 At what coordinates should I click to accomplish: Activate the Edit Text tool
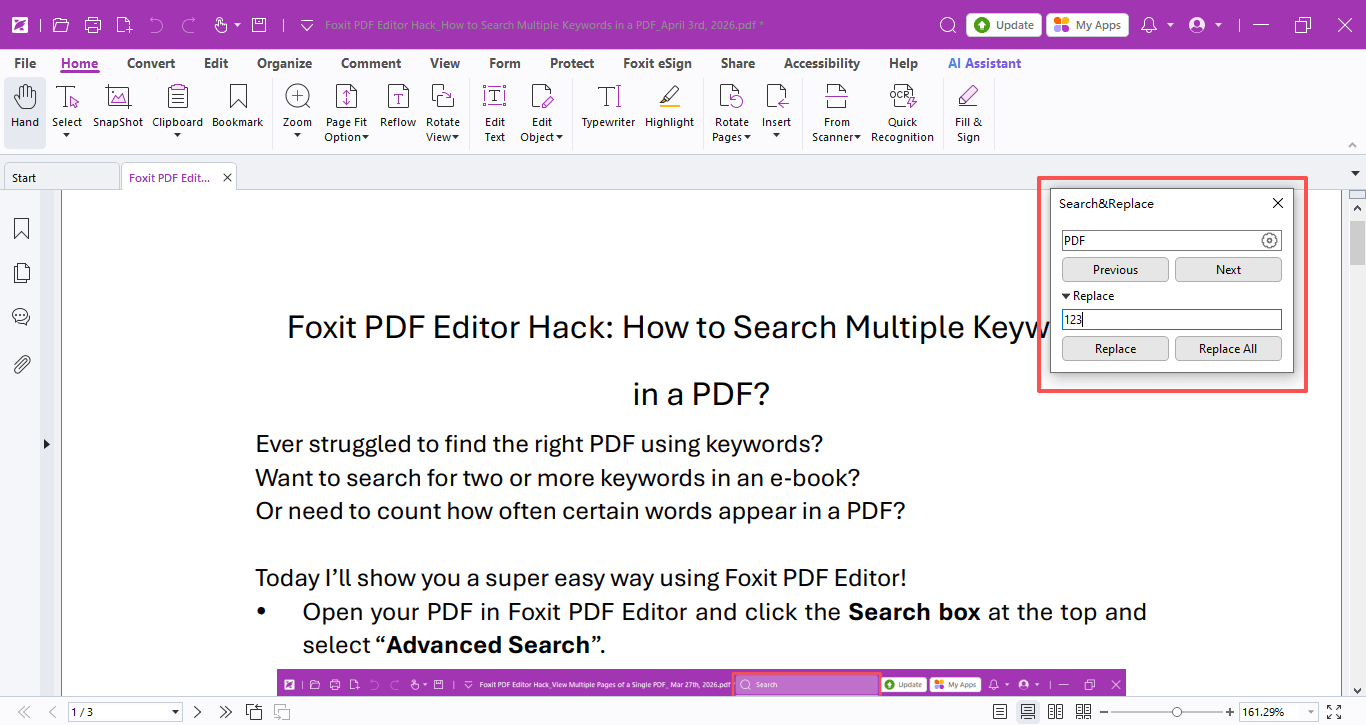pos(495,114)
